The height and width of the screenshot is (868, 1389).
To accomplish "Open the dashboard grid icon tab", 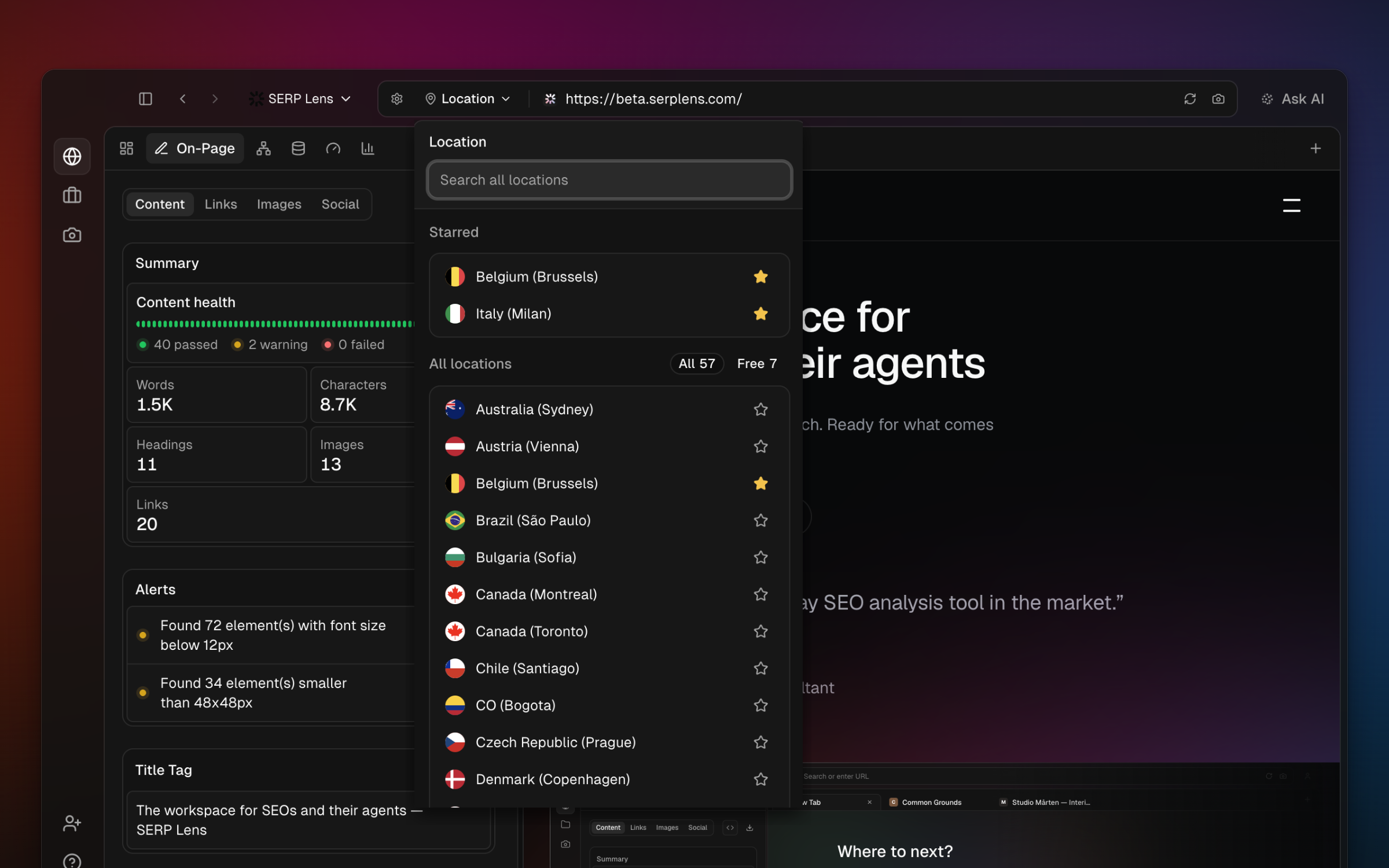I will click(127, 149).
